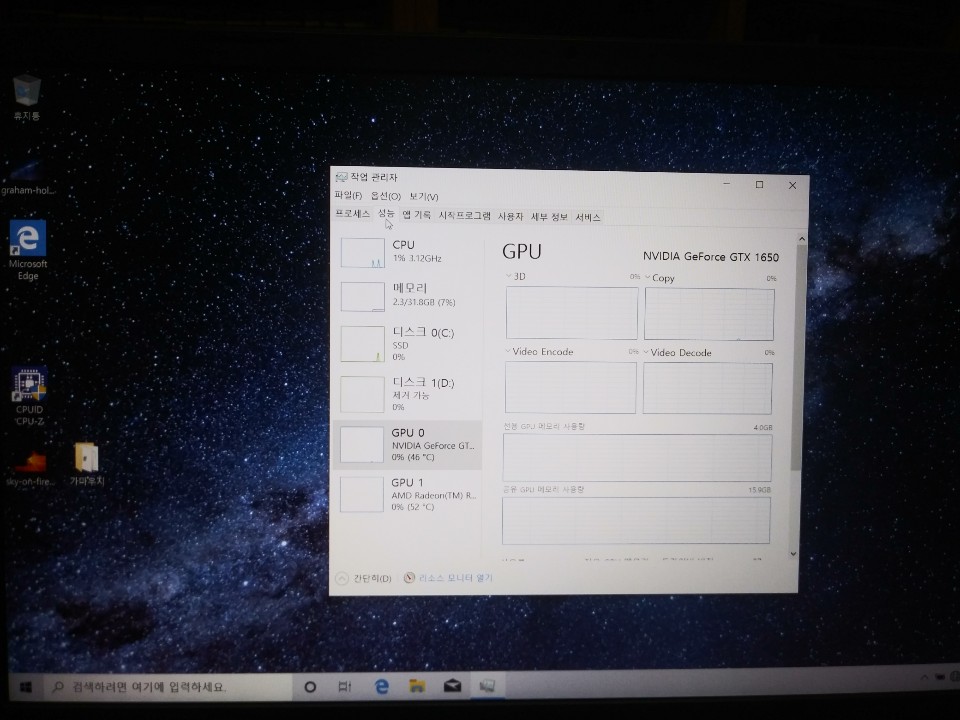Screen dimensions: 960x720
Task: Open the sky-on-fire desktop file icon
Action: (29, 469)
